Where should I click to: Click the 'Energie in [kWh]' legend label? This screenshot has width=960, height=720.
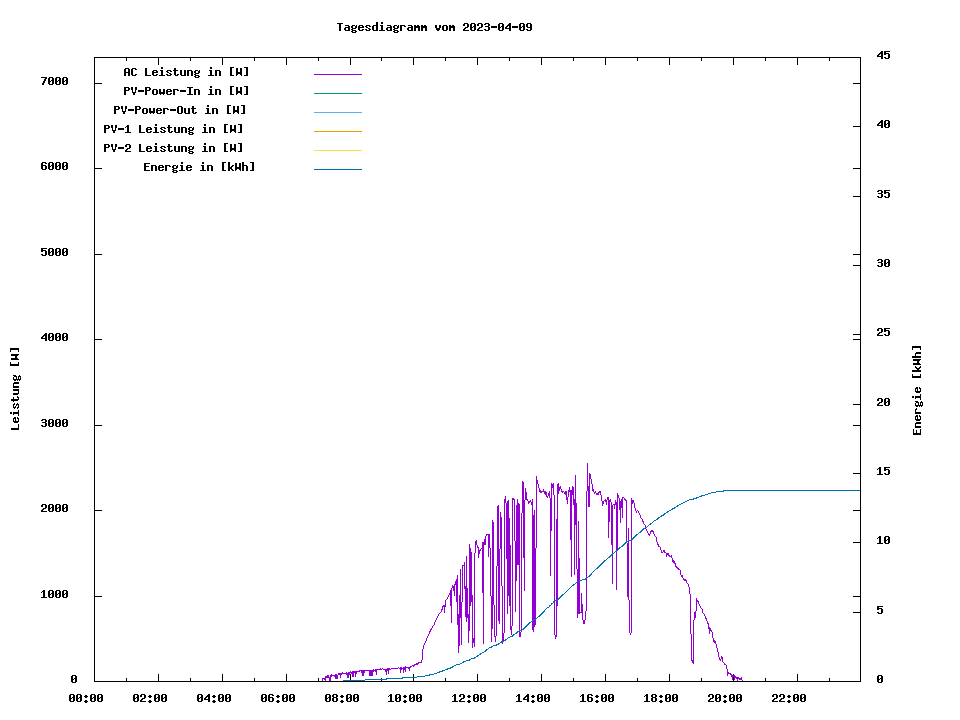[199, 167]
